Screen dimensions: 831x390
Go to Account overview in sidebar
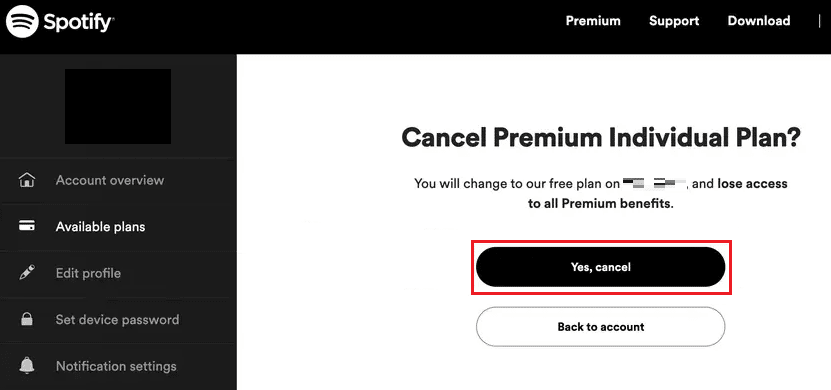click(x=110, y=180)
